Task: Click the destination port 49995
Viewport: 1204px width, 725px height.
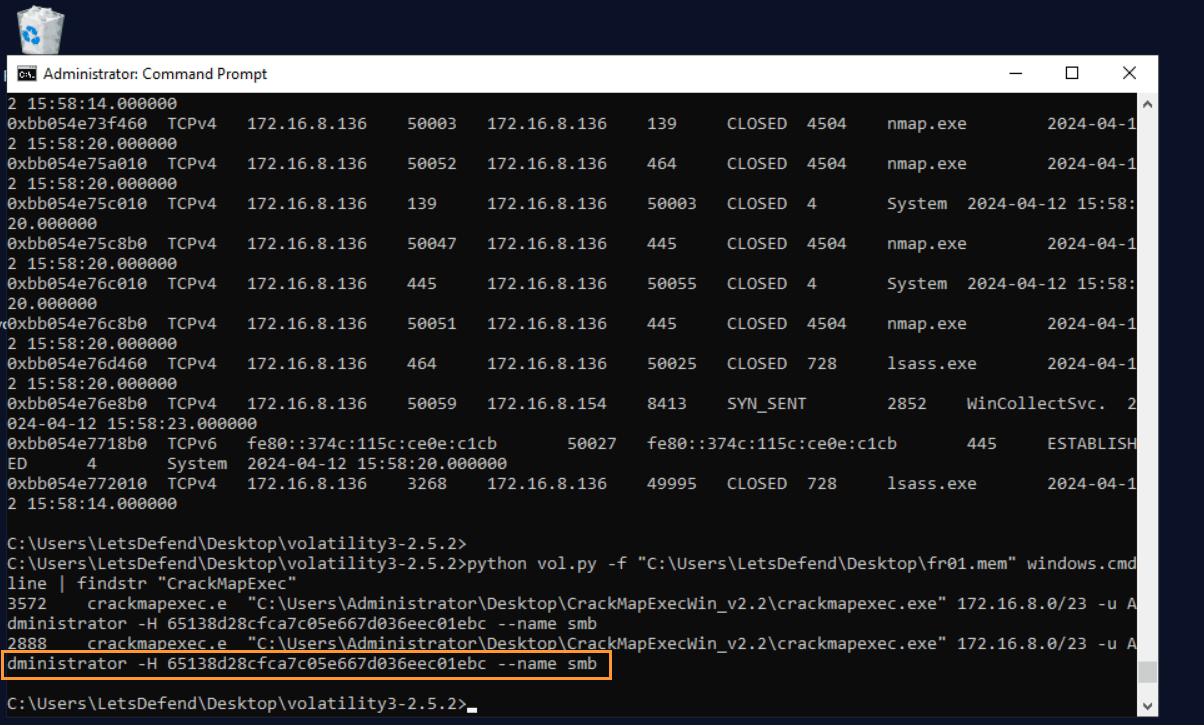Action: point(672,484)
